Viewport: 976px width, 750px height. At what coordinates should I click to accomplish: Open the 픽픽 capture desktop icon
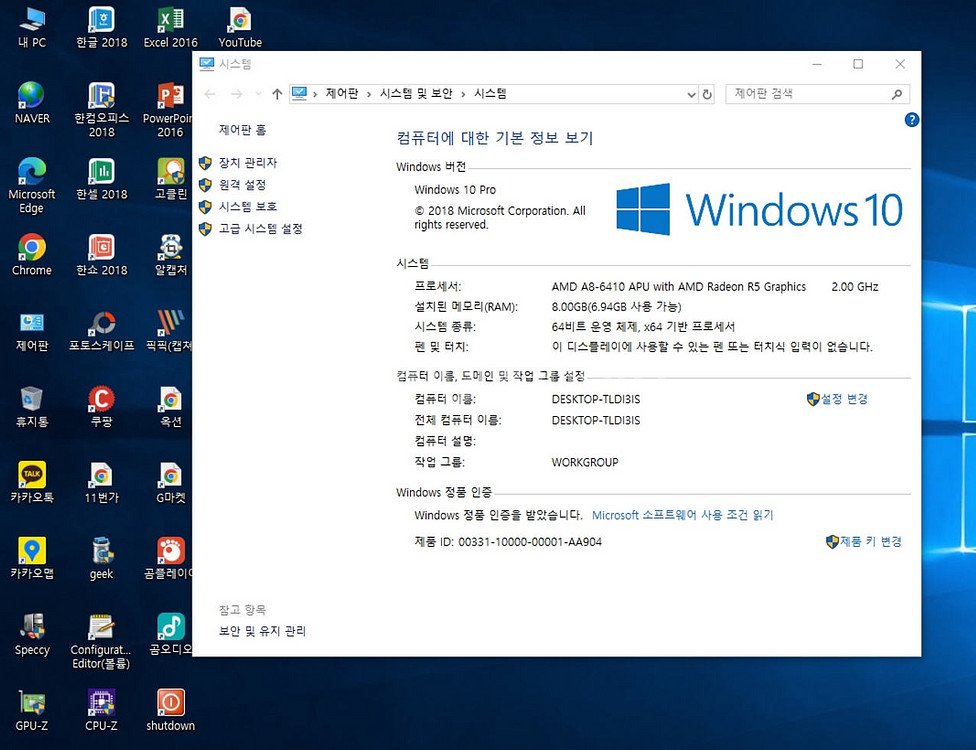(x=169, y=330)
